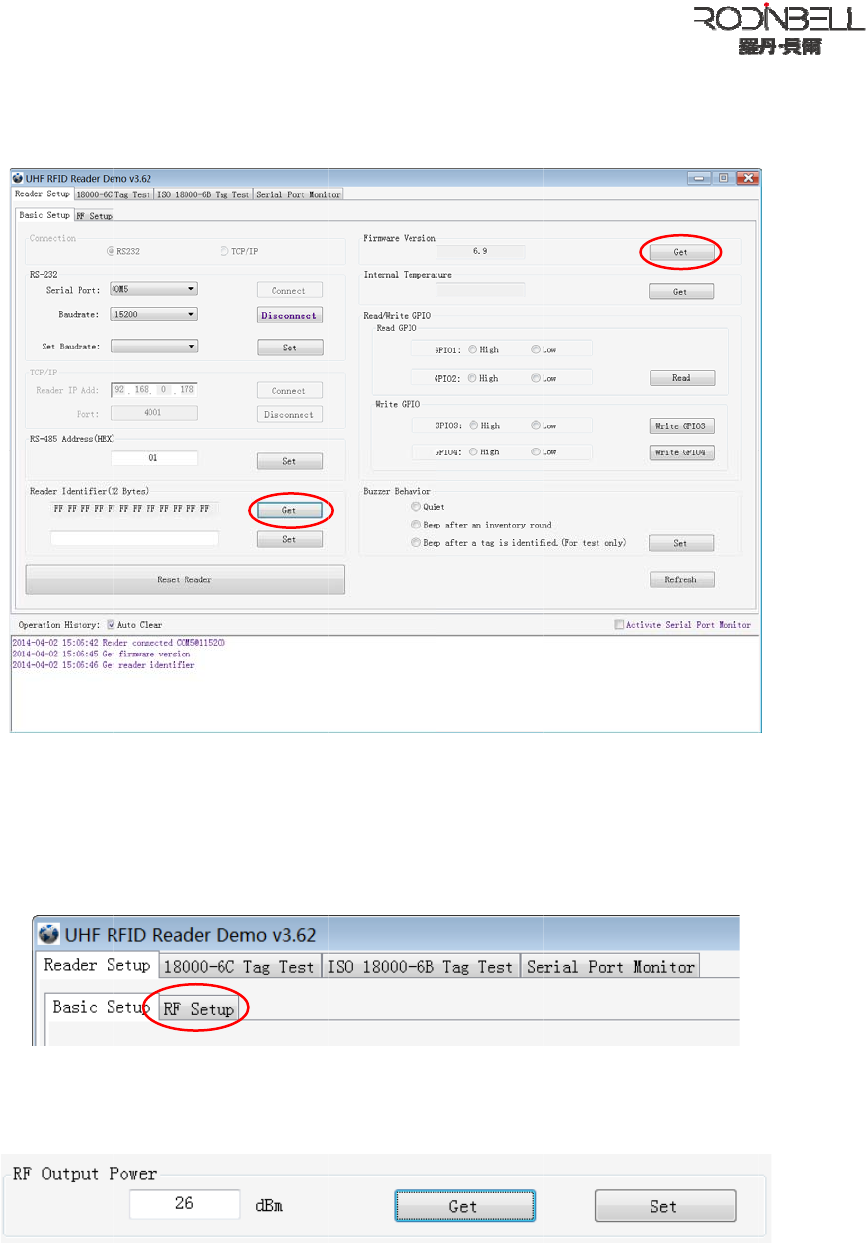Screen dimensions: 867x1243
Task: Get the Internal Temperature
Action: click(681, 292)
